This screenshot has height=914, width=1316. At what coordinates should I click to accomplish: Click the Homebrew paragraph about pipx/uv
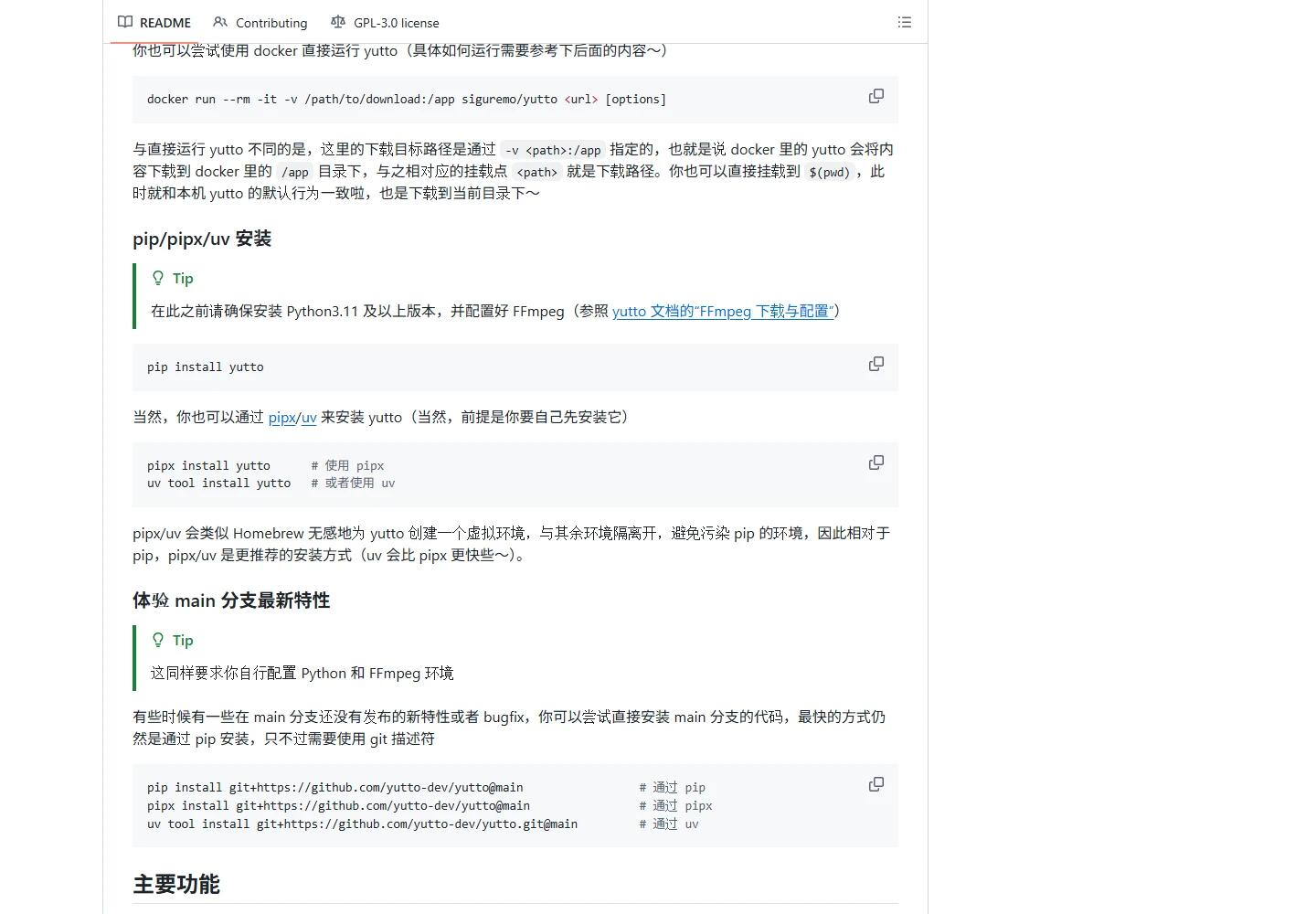pos(512,544)
